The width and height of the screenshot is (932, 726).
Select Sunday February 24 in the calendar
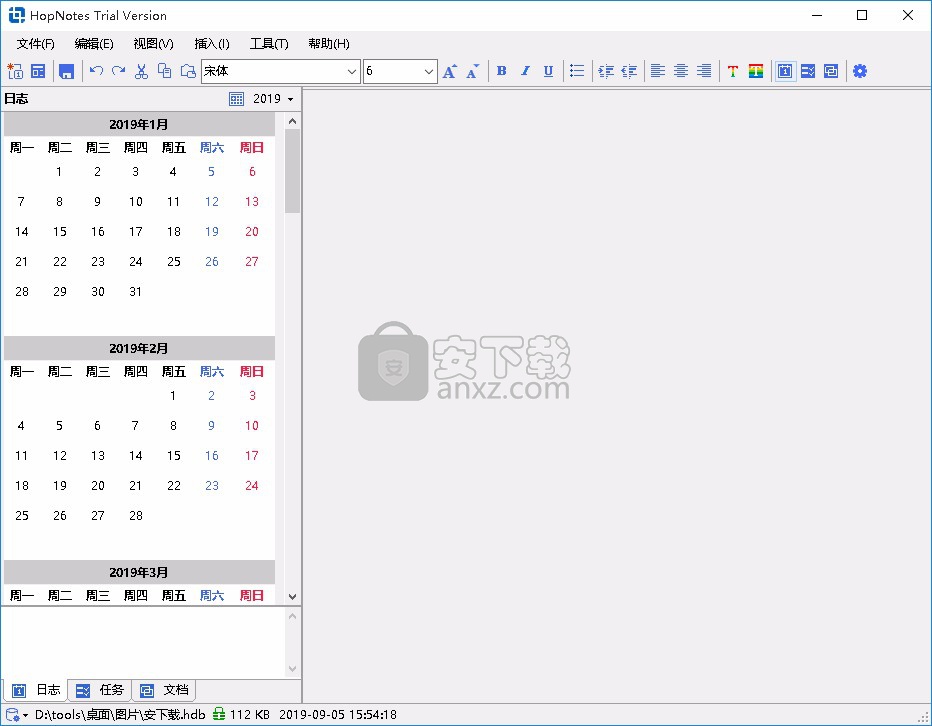(251, 486)
